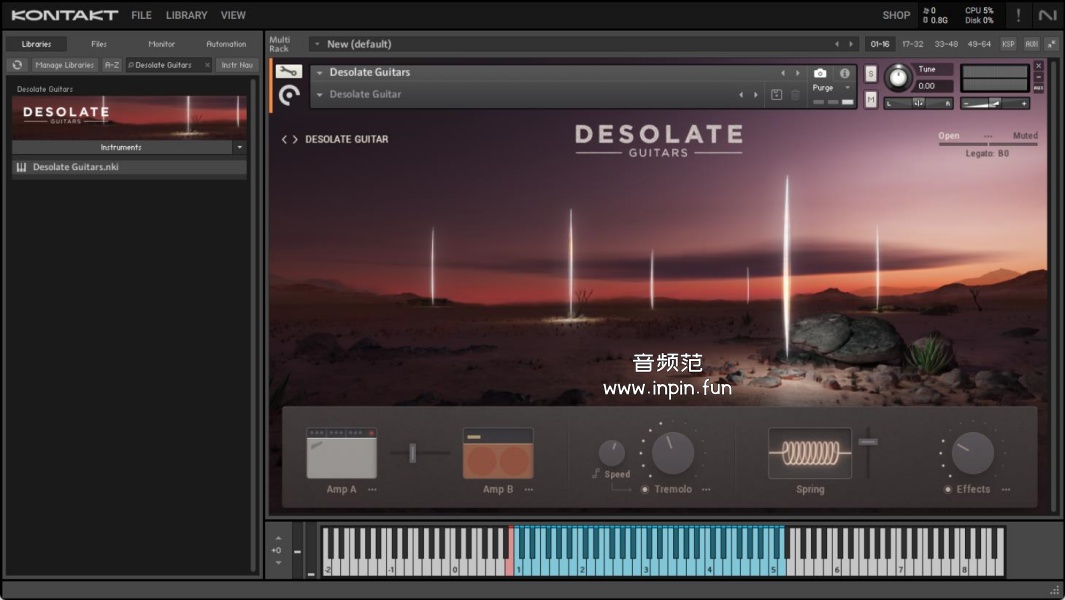Select the Amp B amplifier image
Image resolution: width=1065 pixels, height=600 pixels.
498,454
